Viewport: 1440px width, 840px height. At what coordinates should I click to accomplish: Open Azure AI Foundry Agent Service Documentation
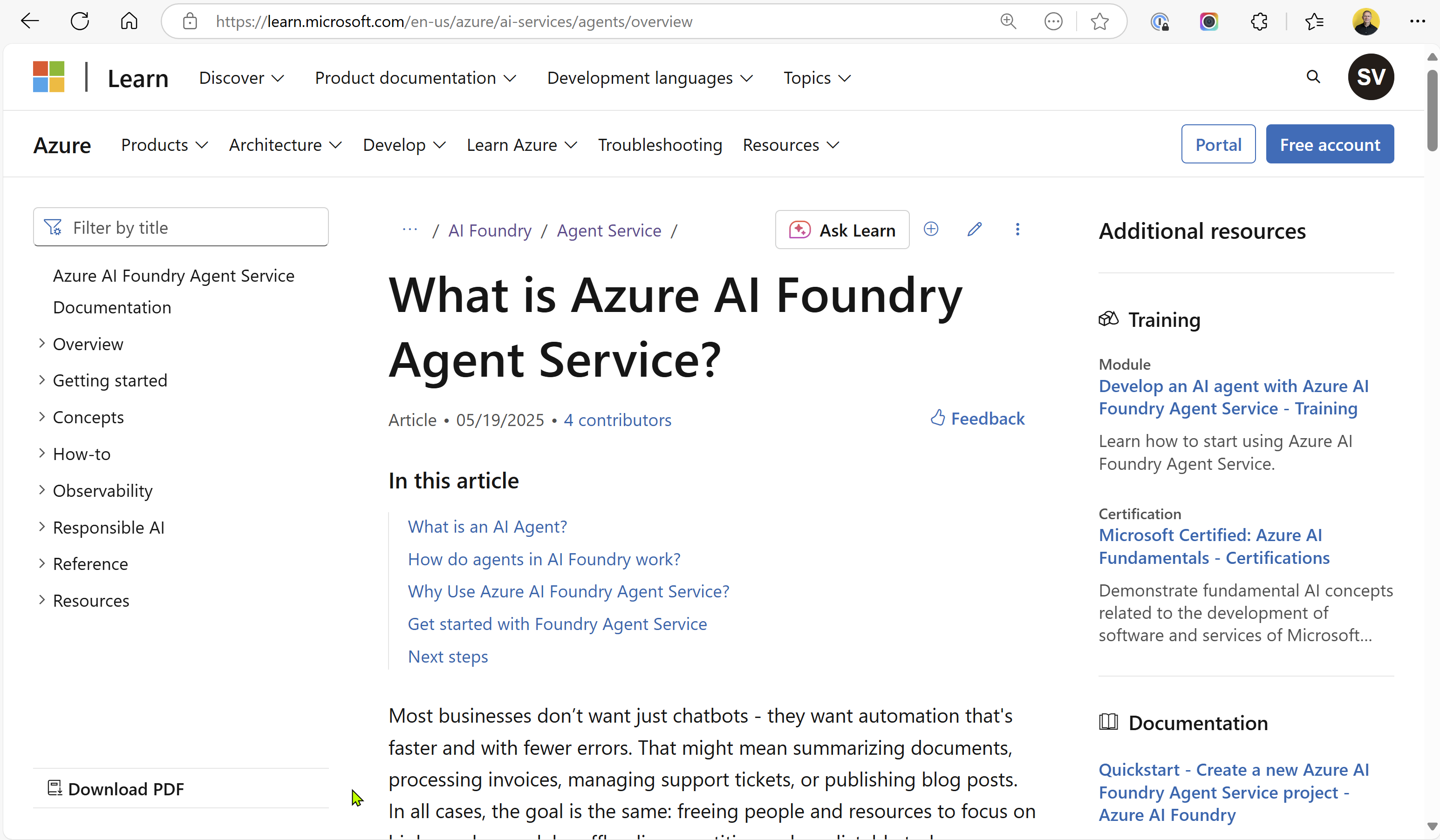pos(174,291)
